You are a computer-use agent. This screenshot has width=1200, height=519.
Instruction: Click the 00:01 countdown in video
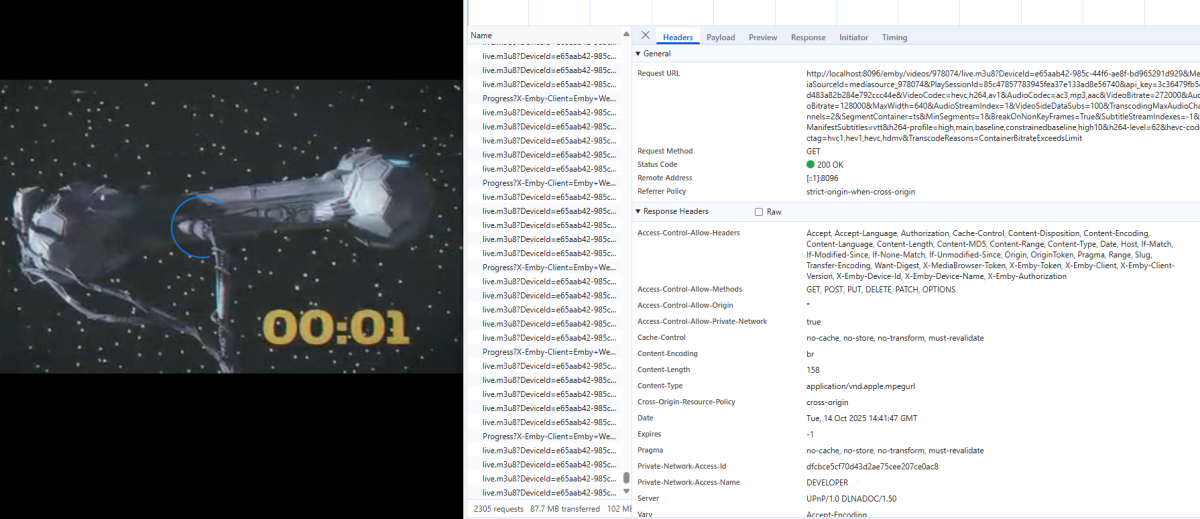click(x=336, y=327)
